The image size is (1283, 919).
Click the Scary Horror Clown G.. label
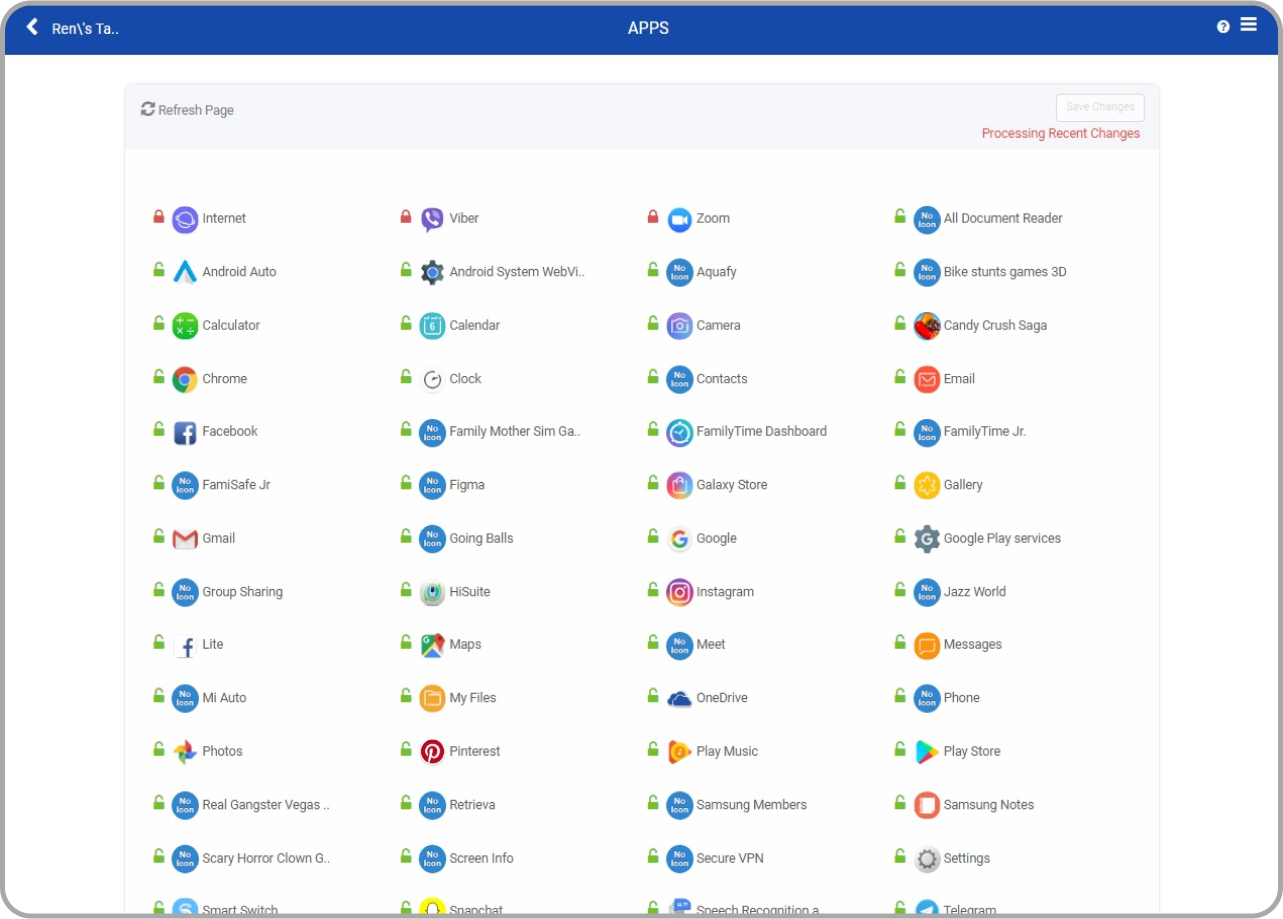pos(266,858)
